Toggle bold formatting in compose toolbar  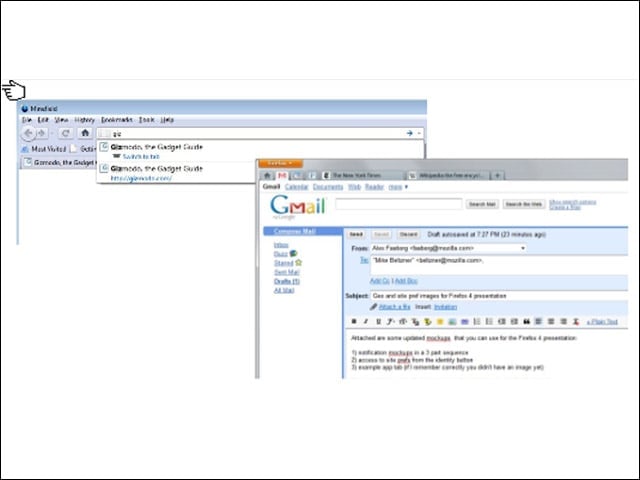coord(354,322)
